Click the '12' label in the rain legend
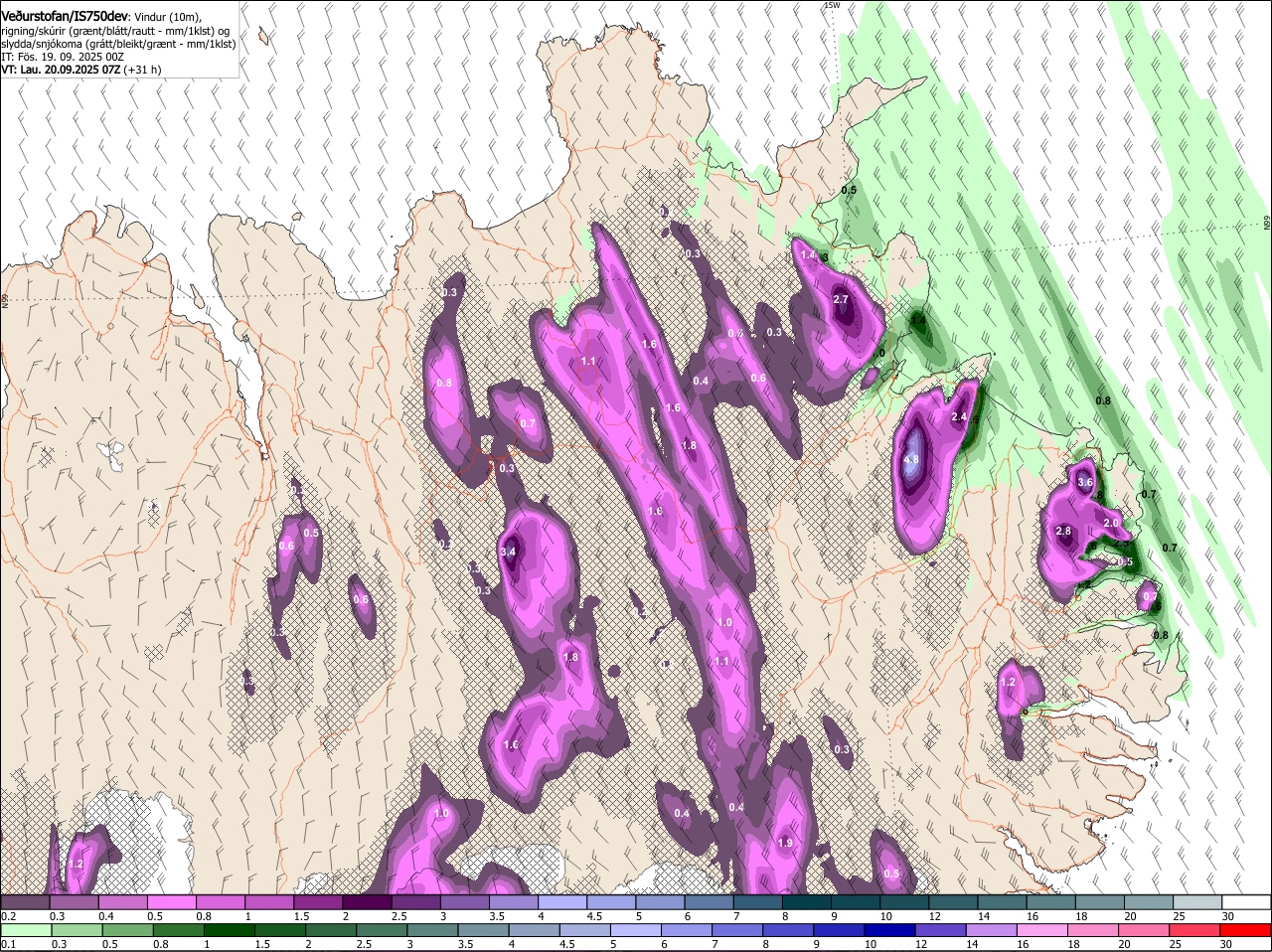The image size is (1272, 952). click(921, 944)
